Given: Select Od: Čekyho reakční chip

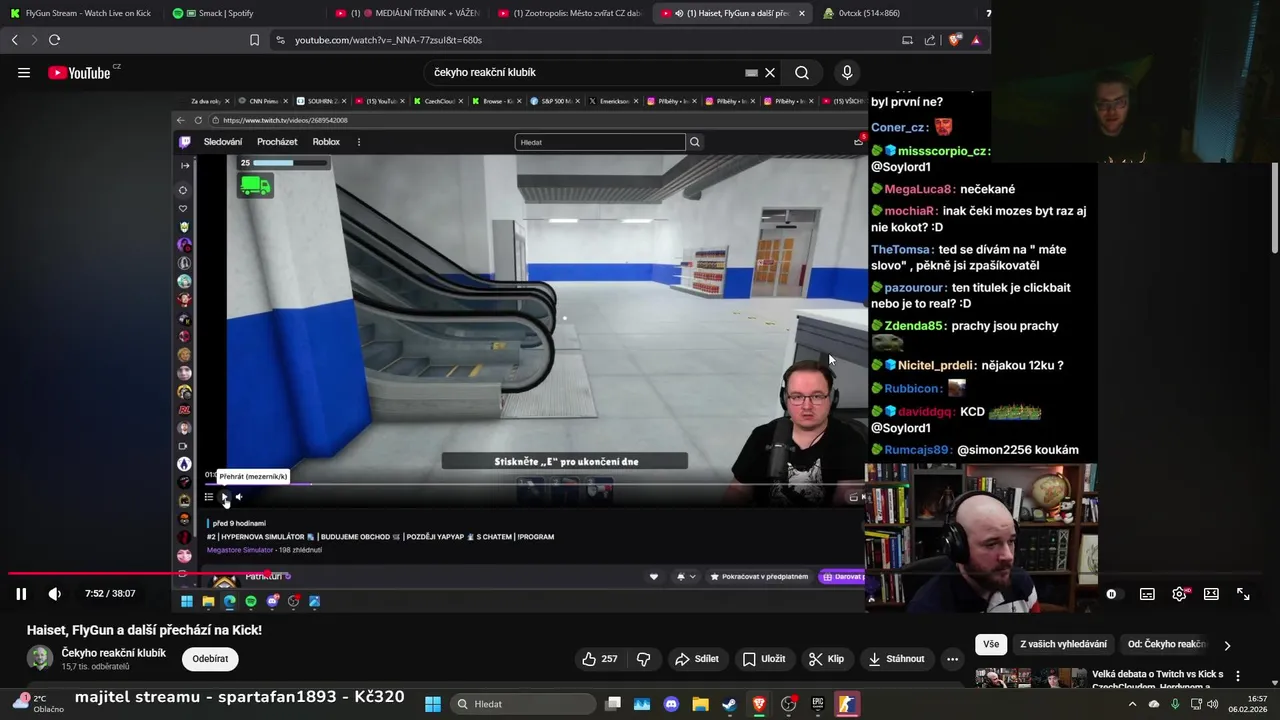Looking at the screenshot, I should [x=1167, y=645].
